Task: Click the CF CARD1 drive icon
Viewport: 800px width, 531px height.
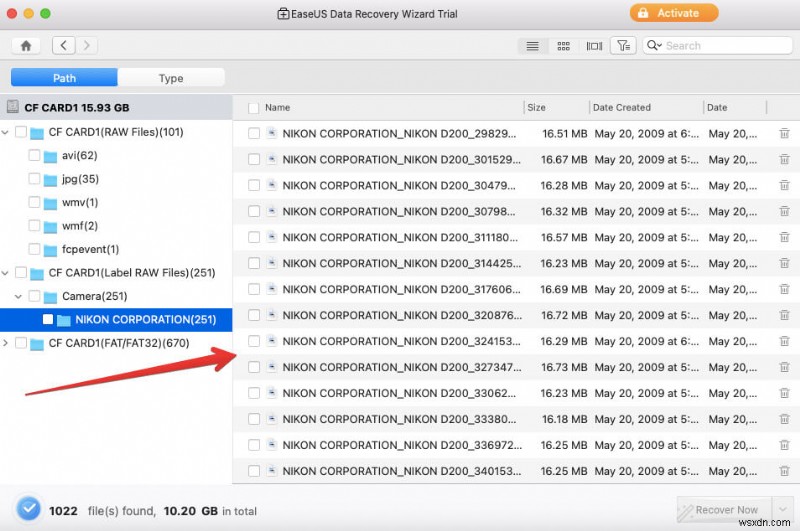Action: coord(13,107)
